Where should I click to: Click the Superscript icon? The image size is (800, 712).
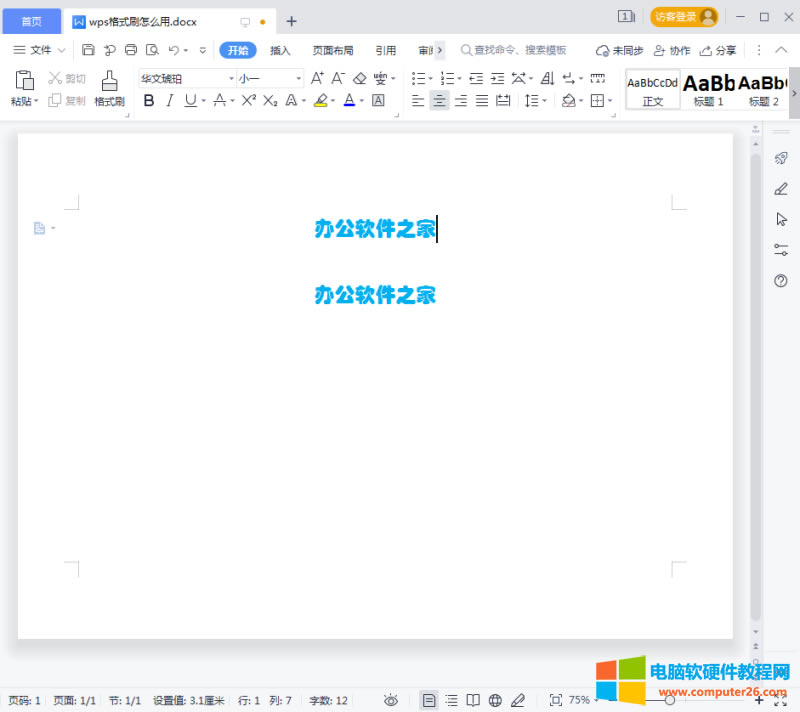coord(246,100)
